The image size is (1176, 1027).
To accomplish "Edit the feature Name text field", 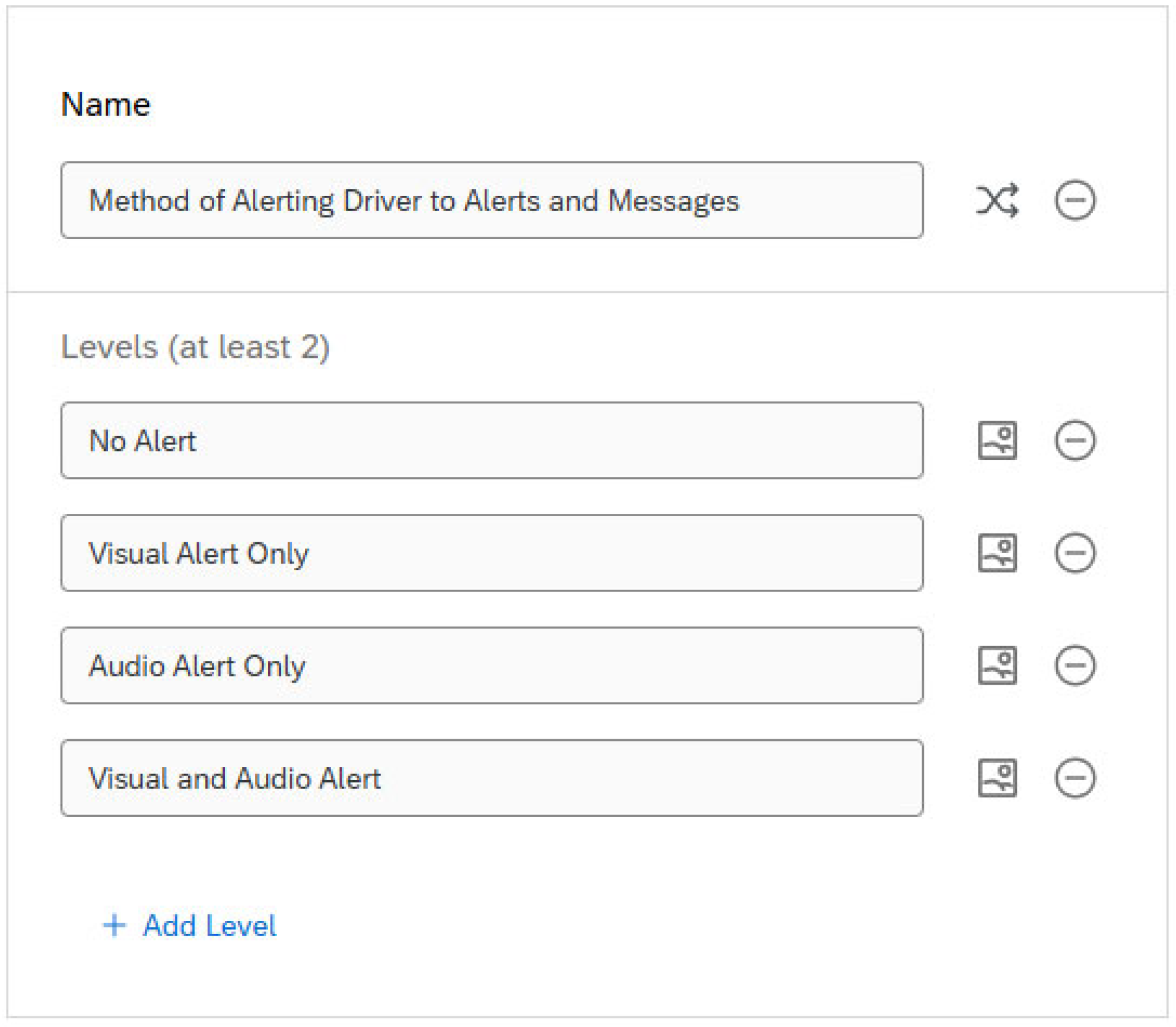I will [x=491, y=200].
